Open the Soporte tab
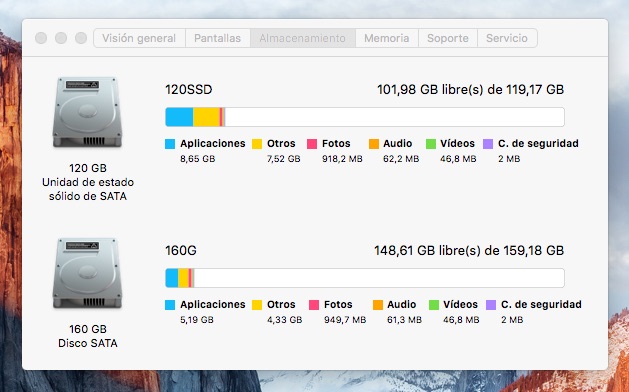This screenshot has height=392, width=629. point(448,38)
